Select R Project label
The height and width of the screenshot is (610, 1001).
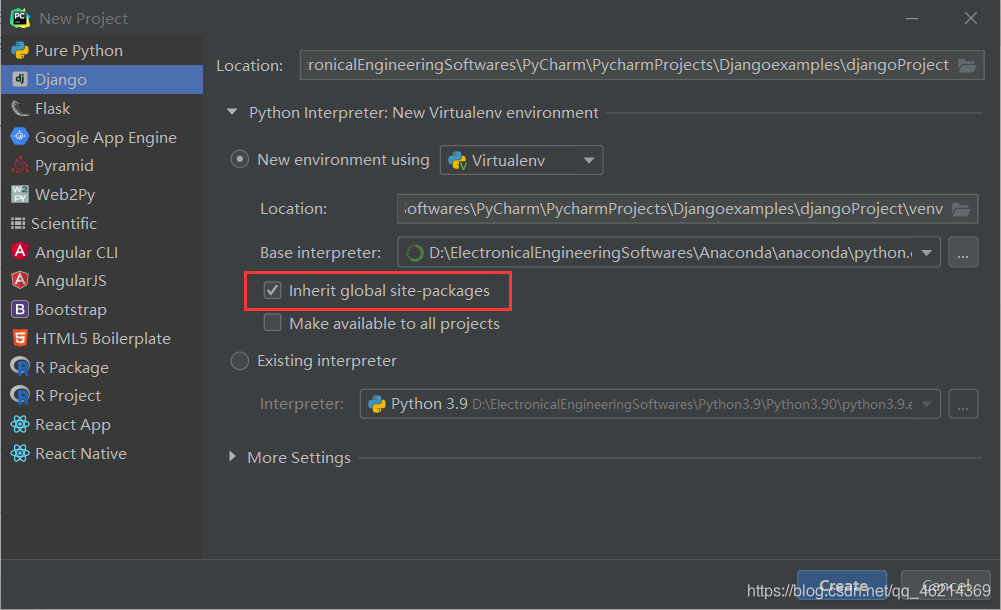tap(68, 396)
